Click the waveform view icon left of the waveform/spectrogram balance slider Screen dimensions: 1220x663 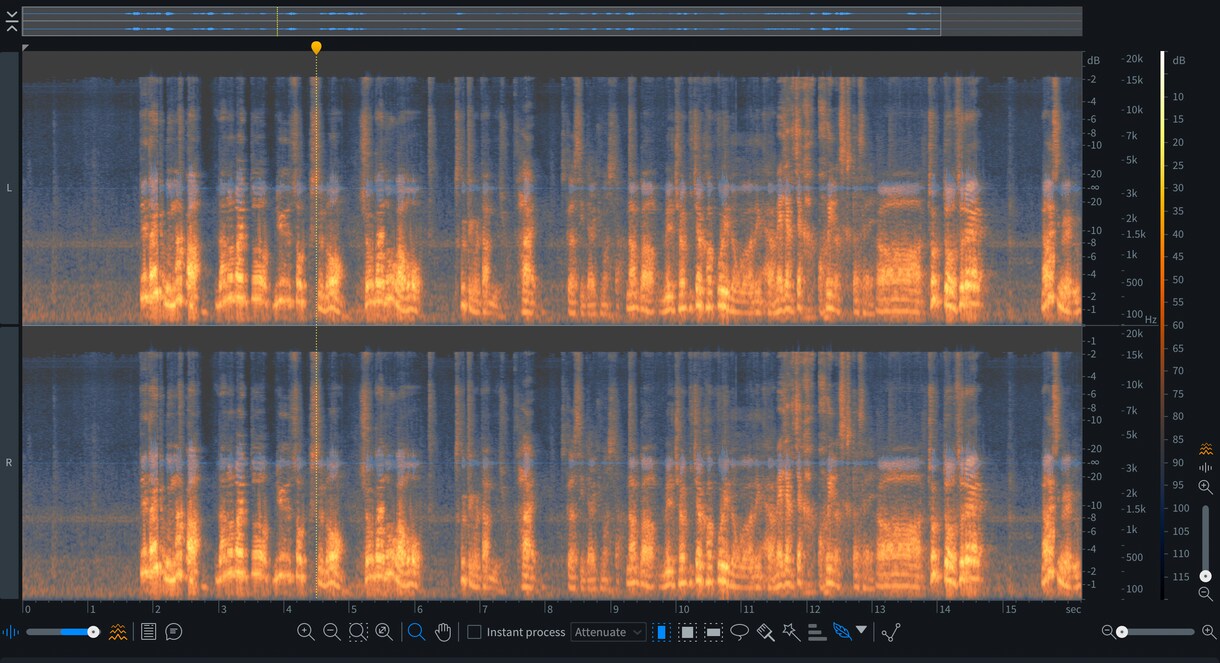point(11,632)
